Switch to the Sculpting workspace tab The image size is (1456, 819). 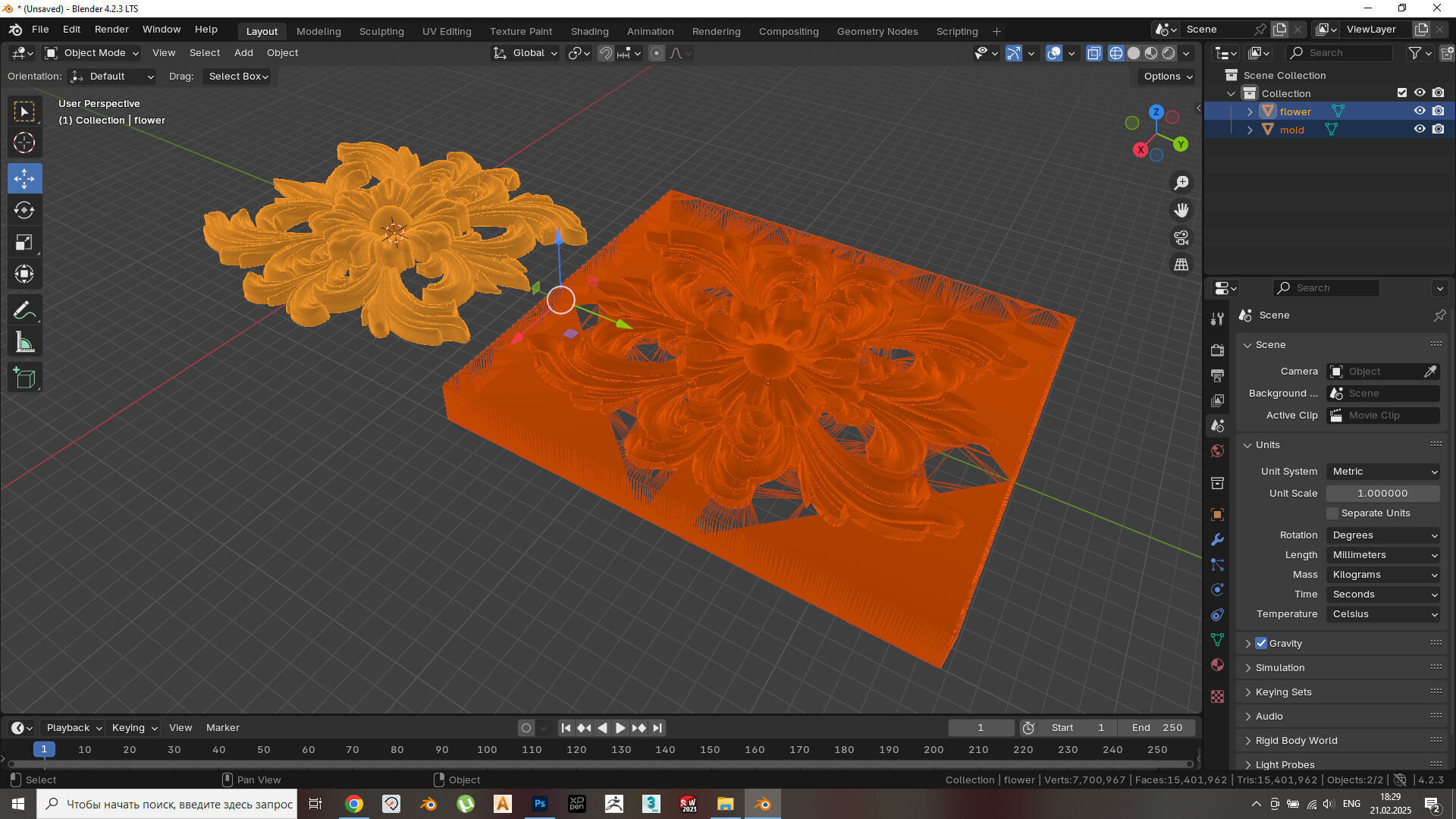381,31
